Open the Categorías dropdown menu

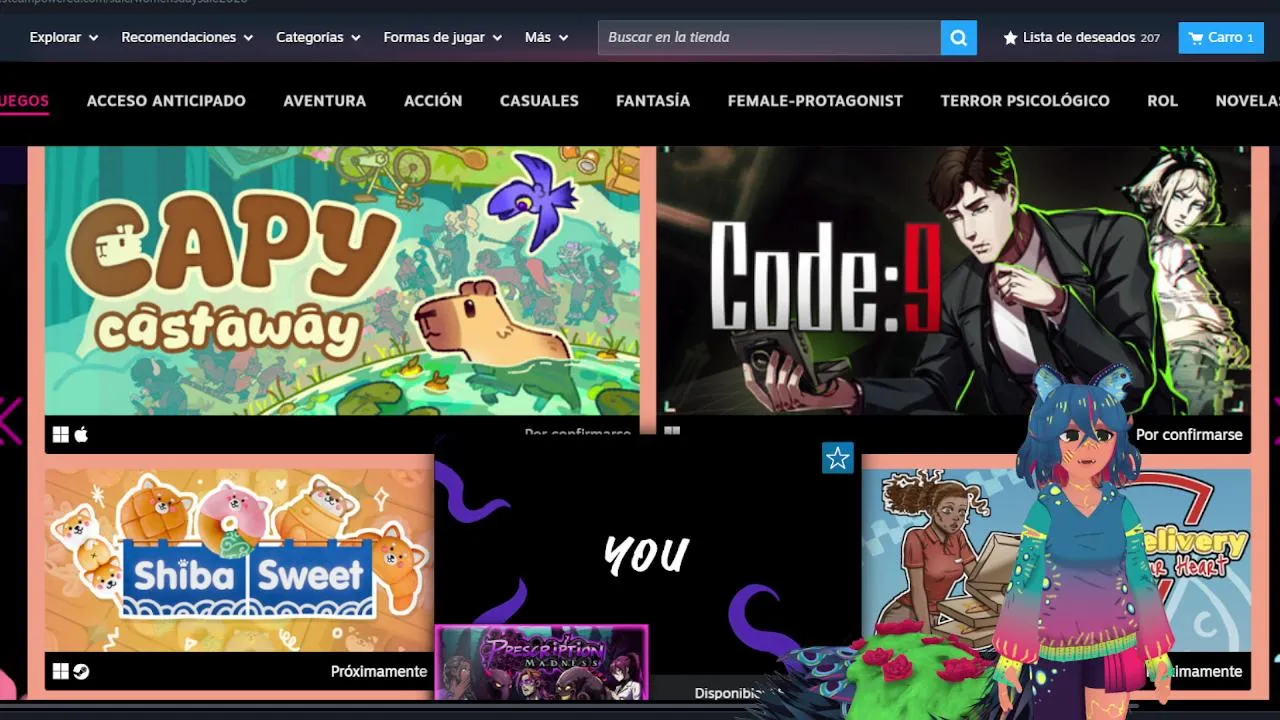[x=319, y=37]
